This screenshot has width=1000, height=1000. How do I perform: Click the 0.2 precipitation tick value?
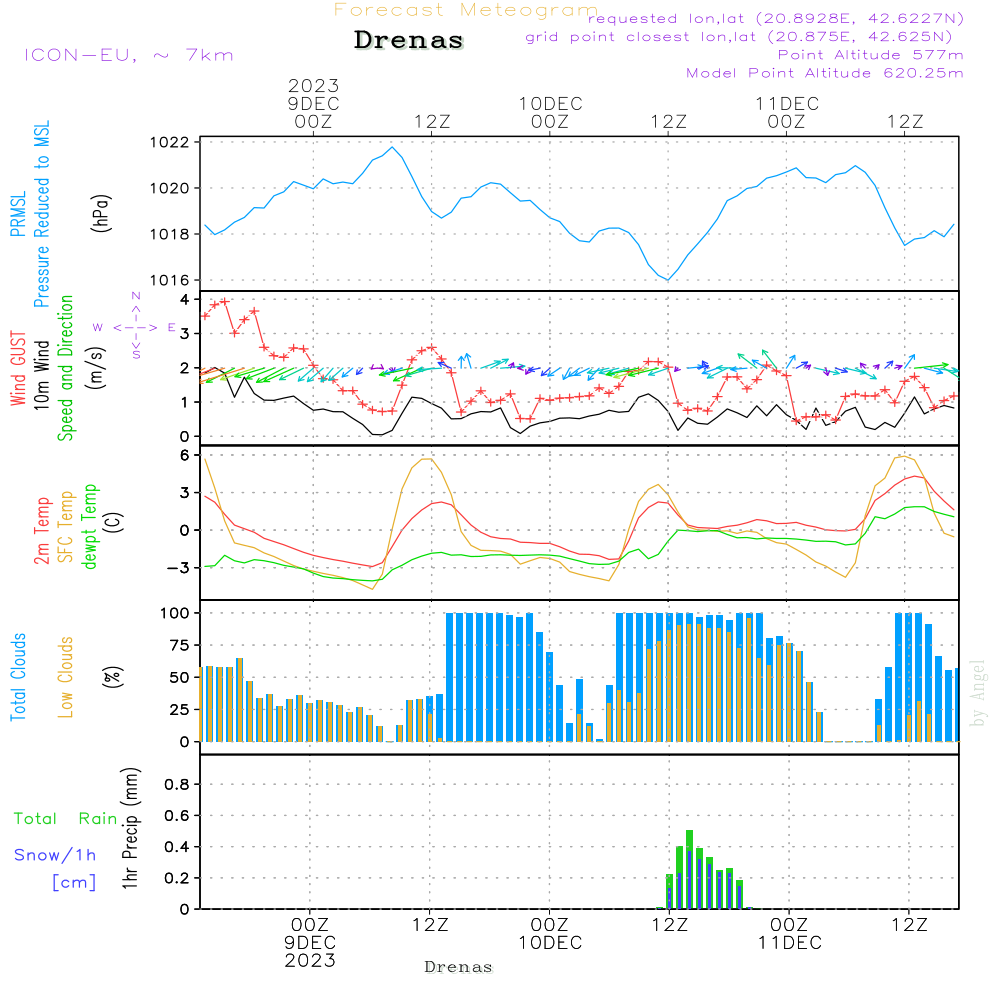(177, 878)
